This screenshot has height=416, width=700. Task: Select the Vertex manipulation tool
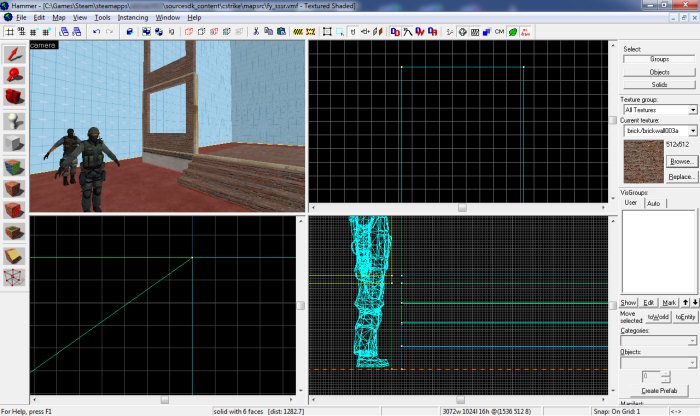(14, 277)
